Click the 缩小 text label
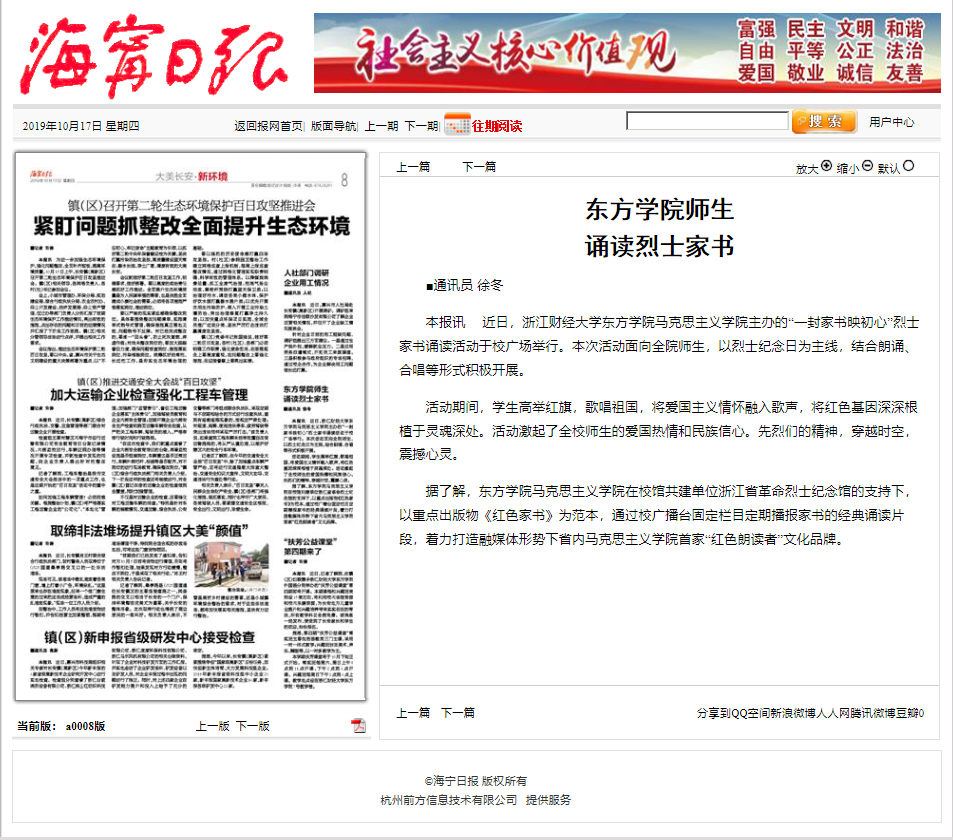953x840 pixels. (848, 168)
